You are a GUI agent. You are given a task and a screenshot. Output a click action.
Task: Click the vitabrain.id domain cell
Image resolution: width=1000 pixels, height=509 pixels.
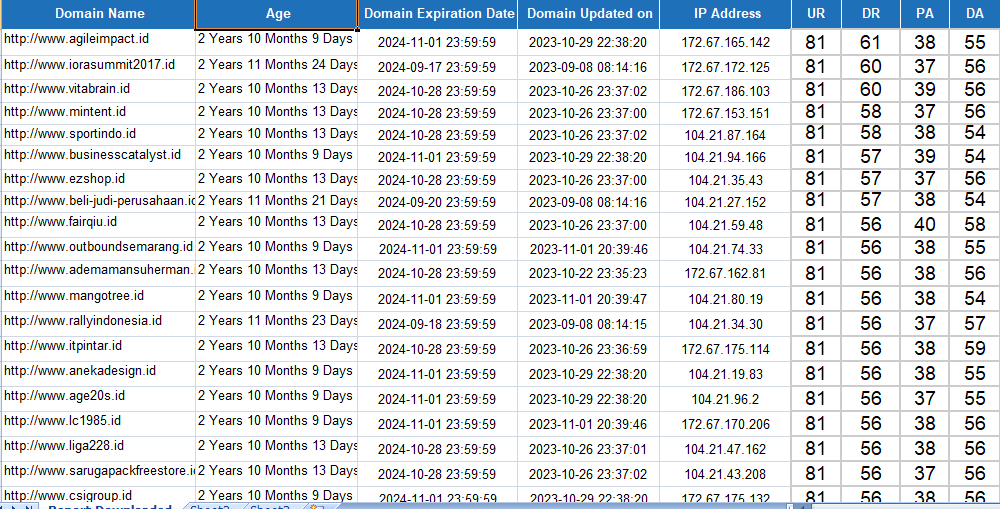click(68, 88)
